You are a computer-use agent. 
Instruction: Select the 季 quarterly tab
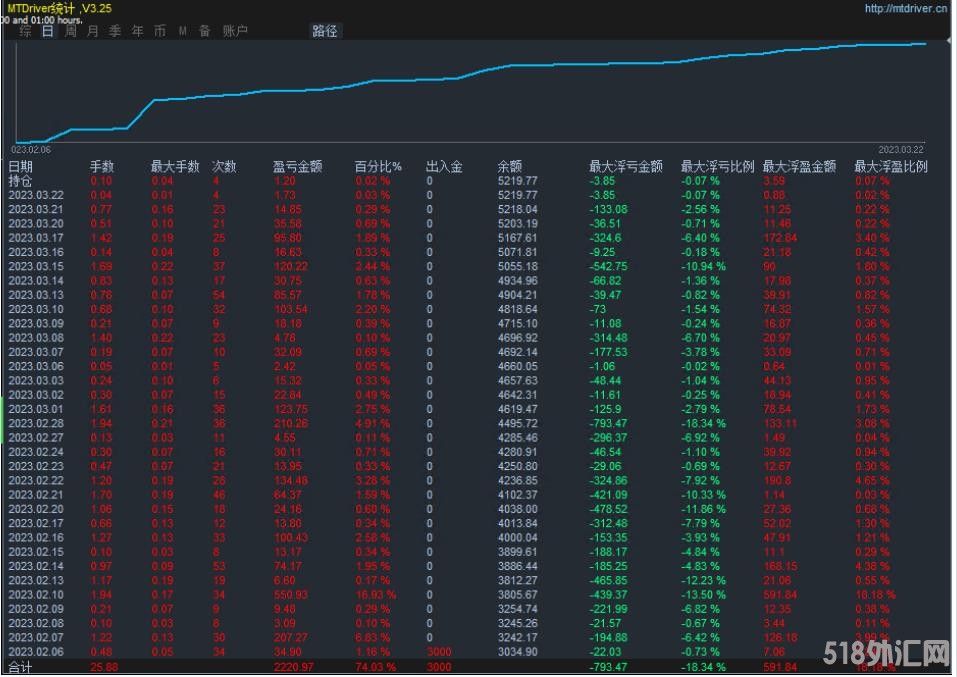click(x=115, y=31)
